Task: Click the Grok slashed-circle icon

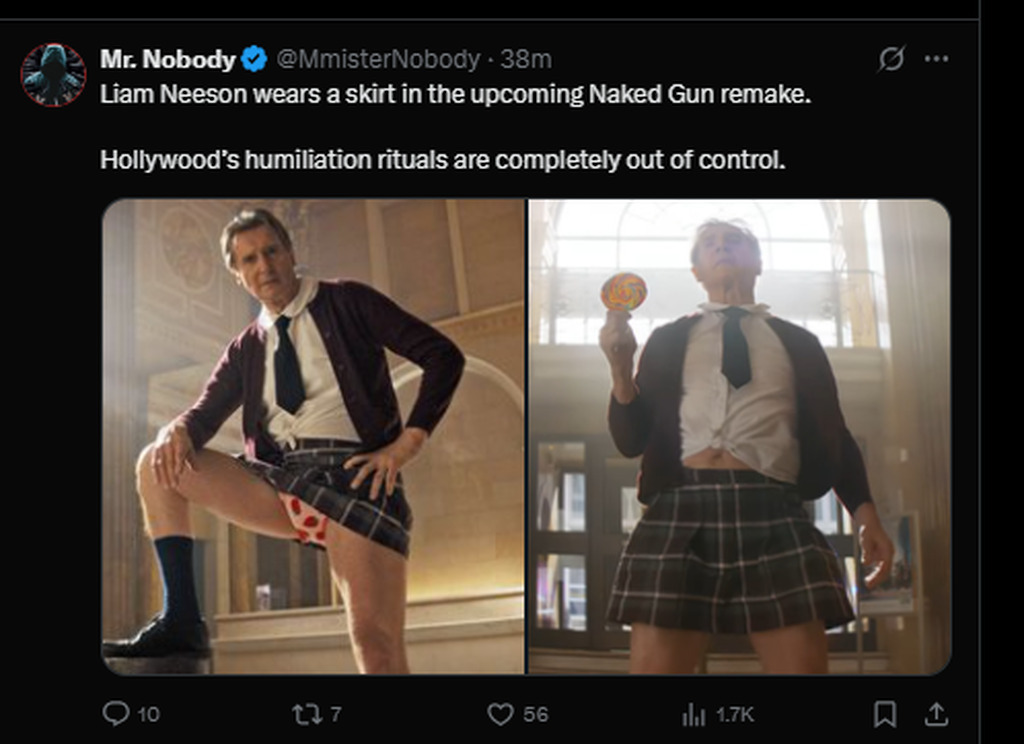Action: 891,59
